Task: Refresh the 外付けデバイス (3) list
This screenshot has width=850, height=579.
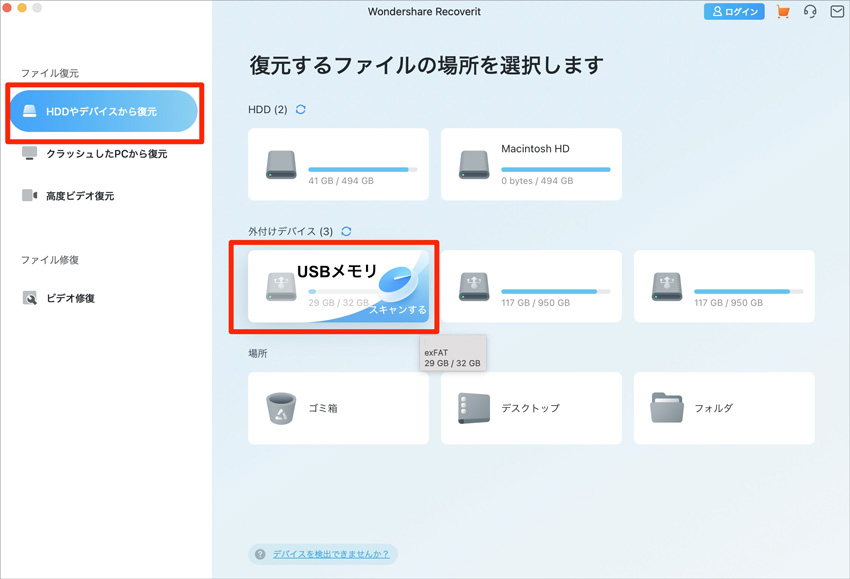Action: 346,231
